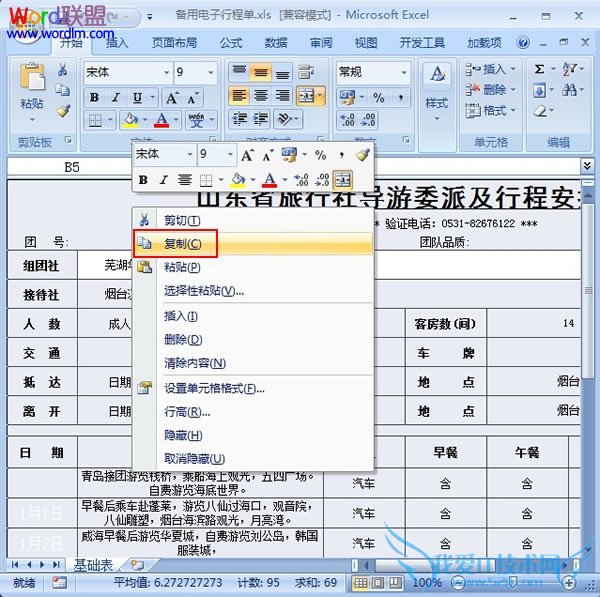Open the 插入 ribbon tab
Screen dimensions: 600x597
117,42
